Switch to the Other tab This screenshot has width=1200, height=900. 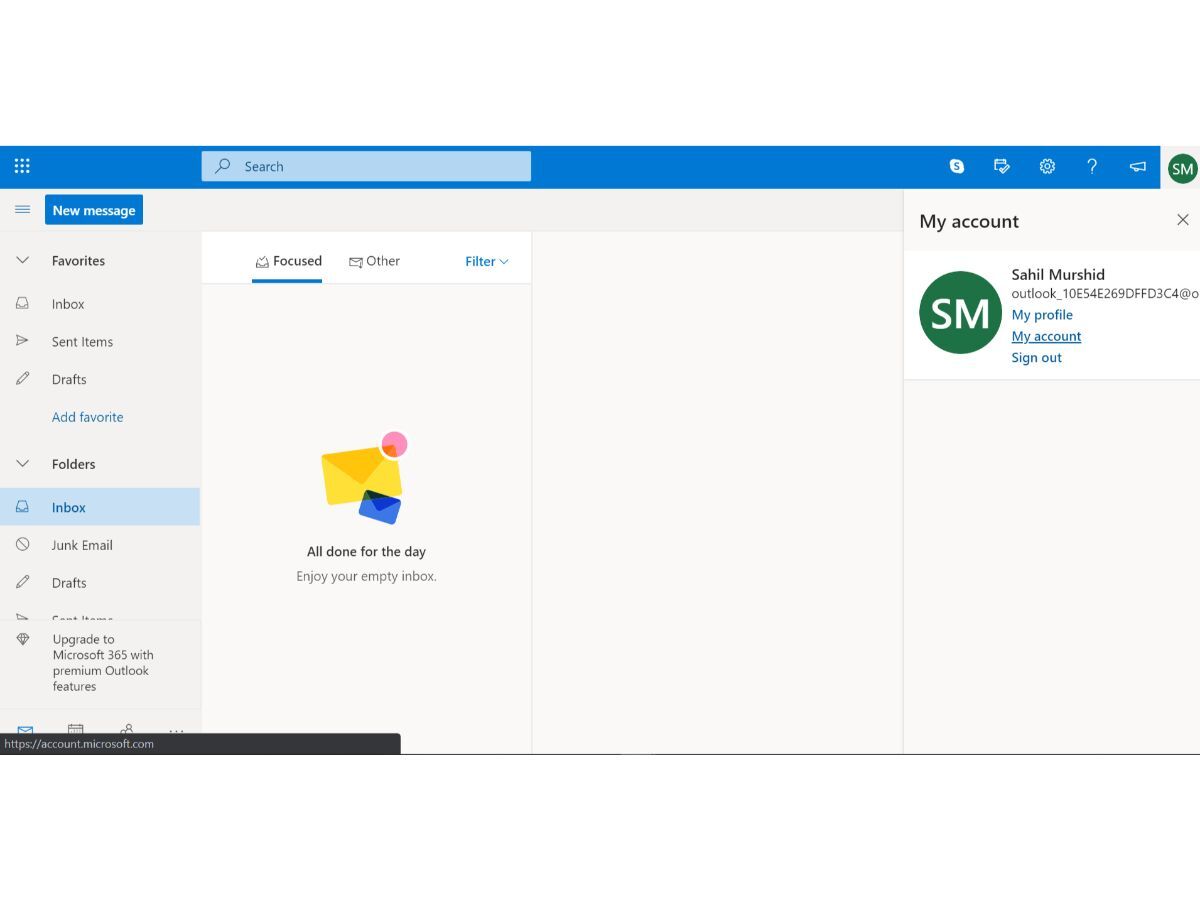tap(374, 261)
